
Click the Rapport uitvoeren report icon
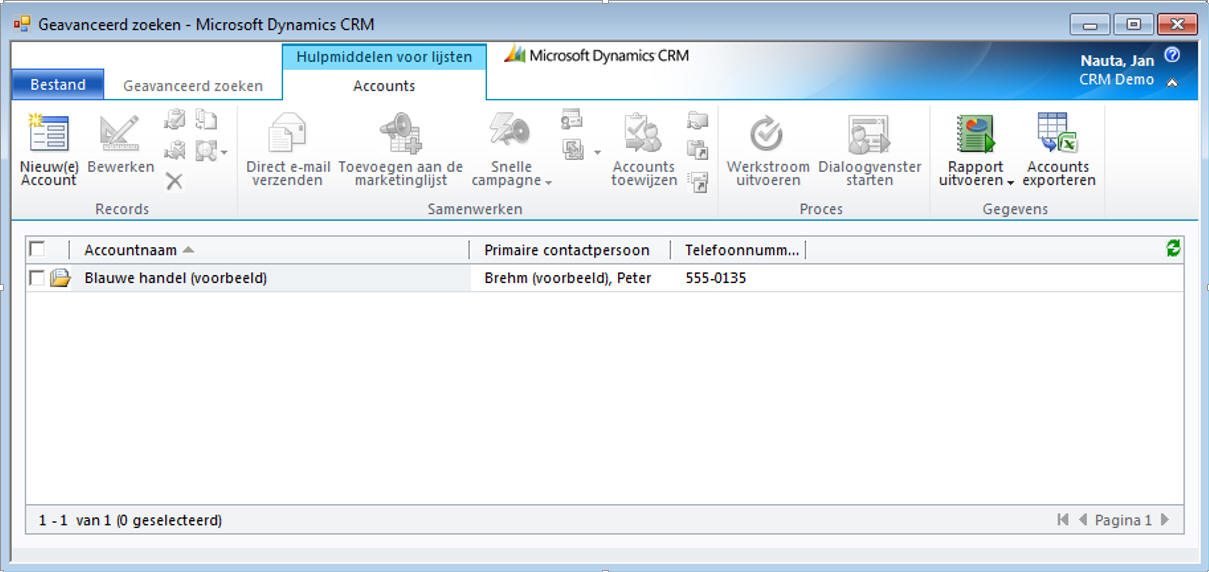pyautogui.click(x=975, y=134)
